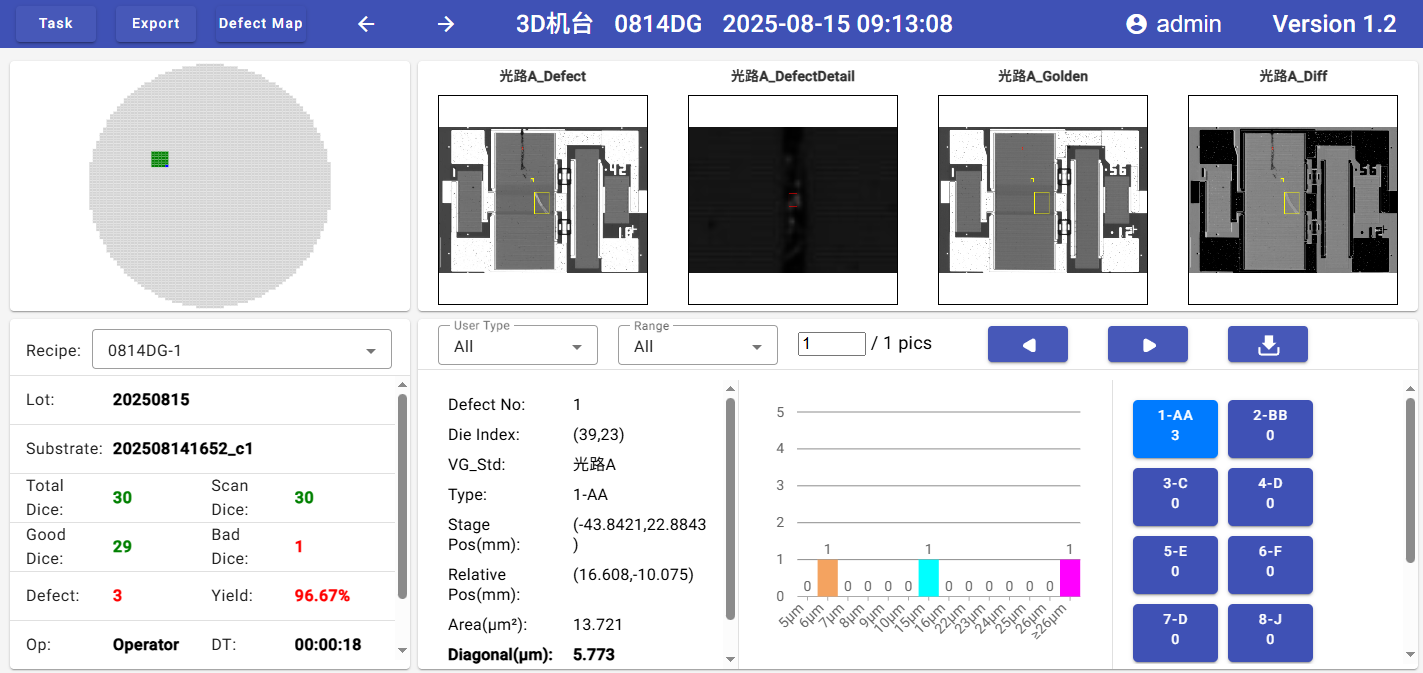1423x673 pixels.
Task: Click the cyan 15µm histogram bar
Action: point(928,578)
